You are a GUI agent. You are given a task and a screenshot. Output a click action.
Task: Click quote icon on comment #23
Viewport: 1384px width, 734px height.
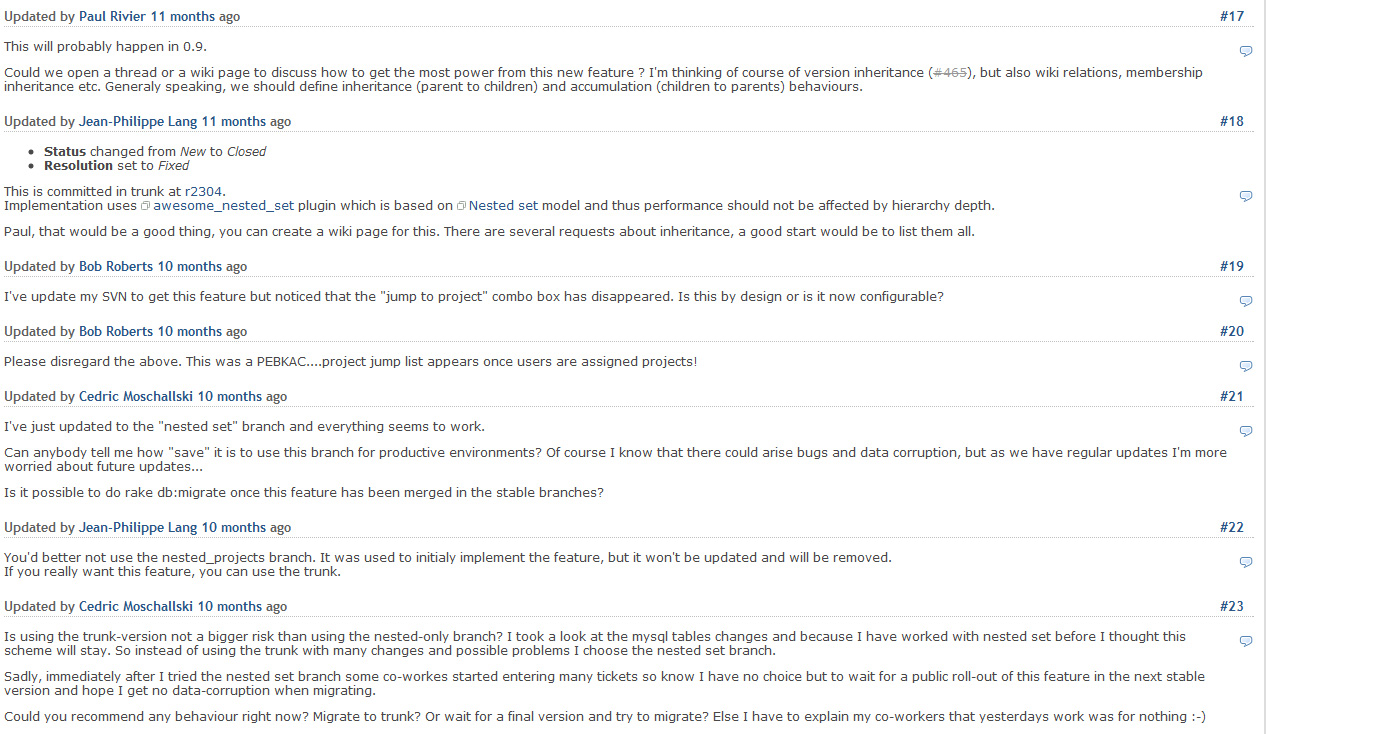coord(1246,641)
